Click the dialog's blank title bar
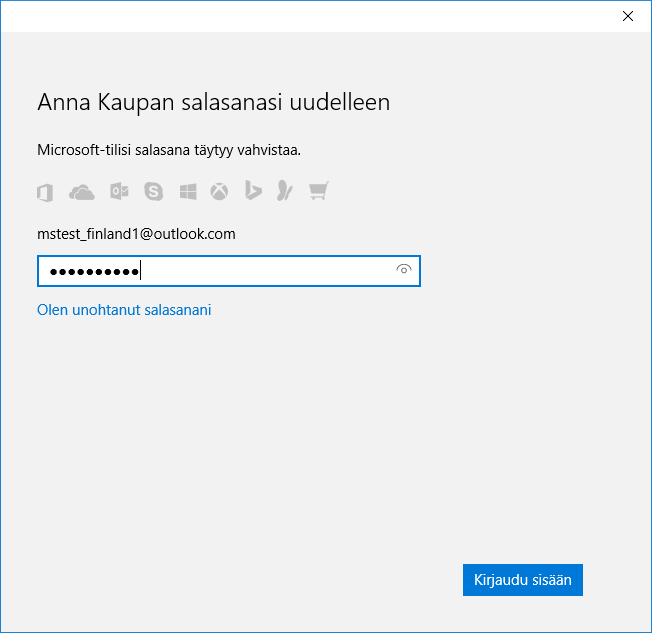The image size is (652, 633). click(x=300, y=16)
